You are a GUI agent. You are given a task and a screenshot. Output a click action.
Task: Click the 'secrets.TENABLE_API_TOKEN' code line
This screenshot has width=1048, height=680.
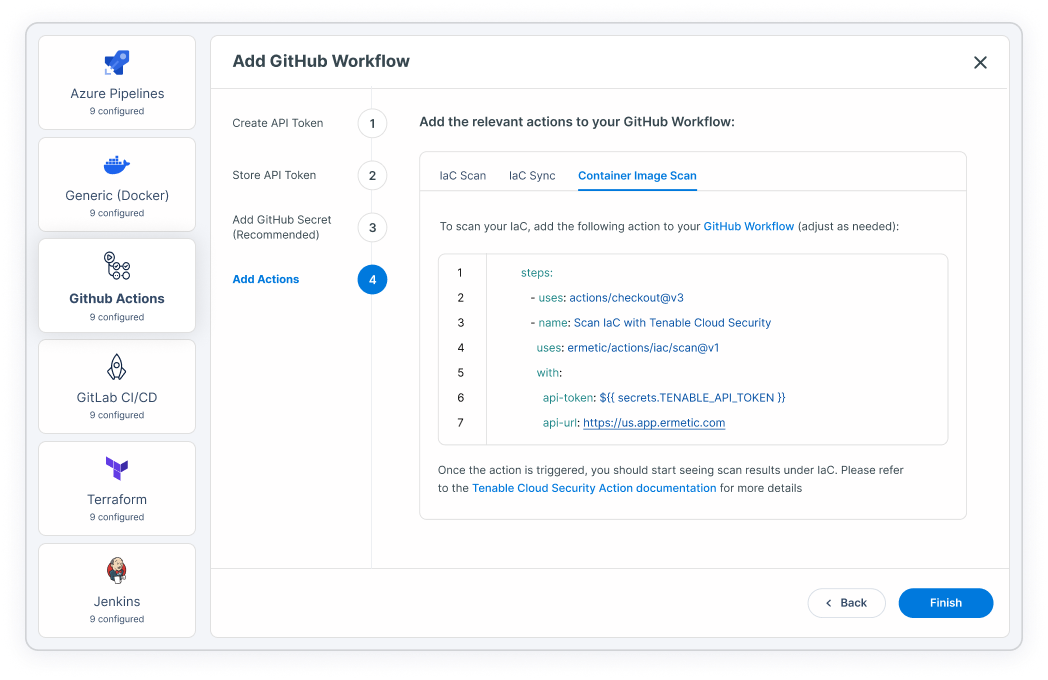pos(664,398)
